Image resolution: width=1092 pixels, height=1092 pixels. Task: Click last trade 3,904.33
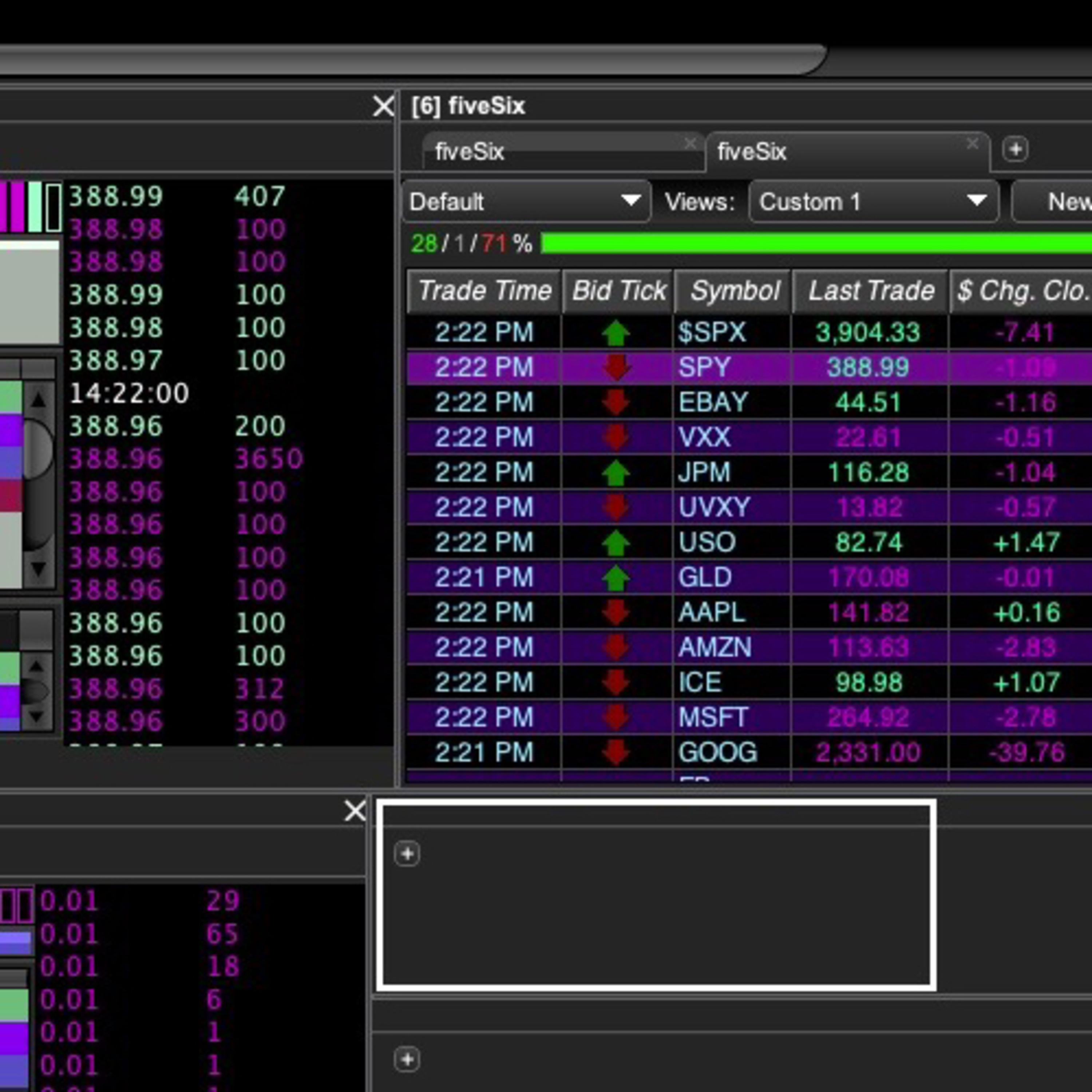pos(868,332)
